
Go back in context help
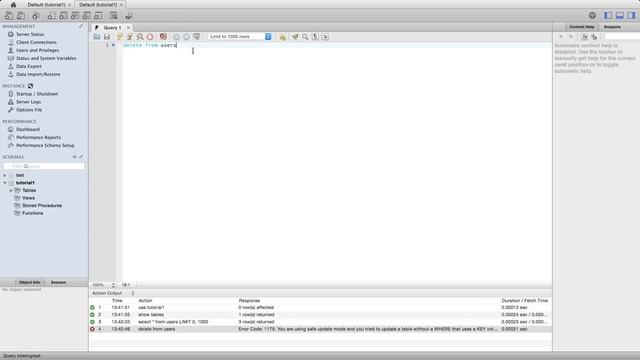561,37
